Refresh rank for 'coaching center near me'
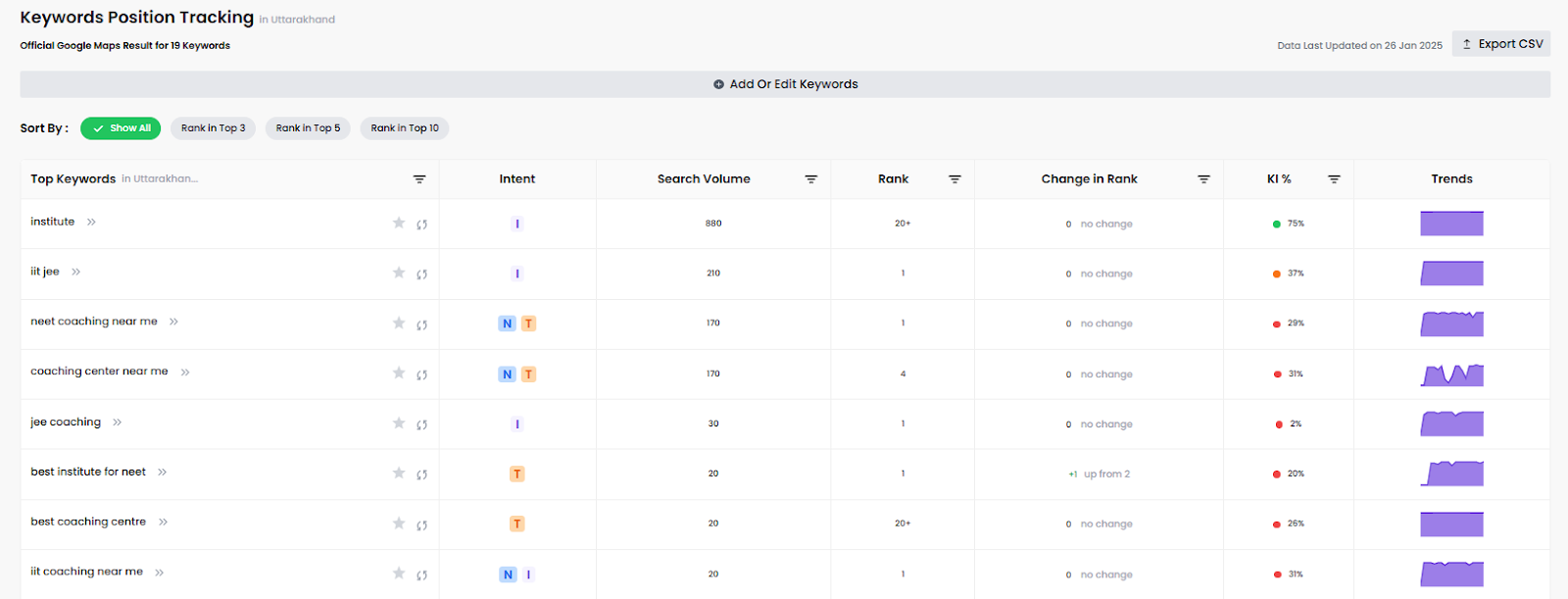 click(x=422, y=374)
